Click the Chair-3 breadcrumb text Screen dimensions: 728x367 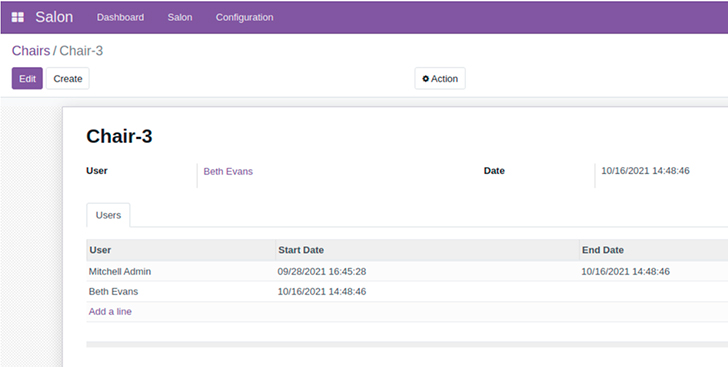(x=81, y=51)
